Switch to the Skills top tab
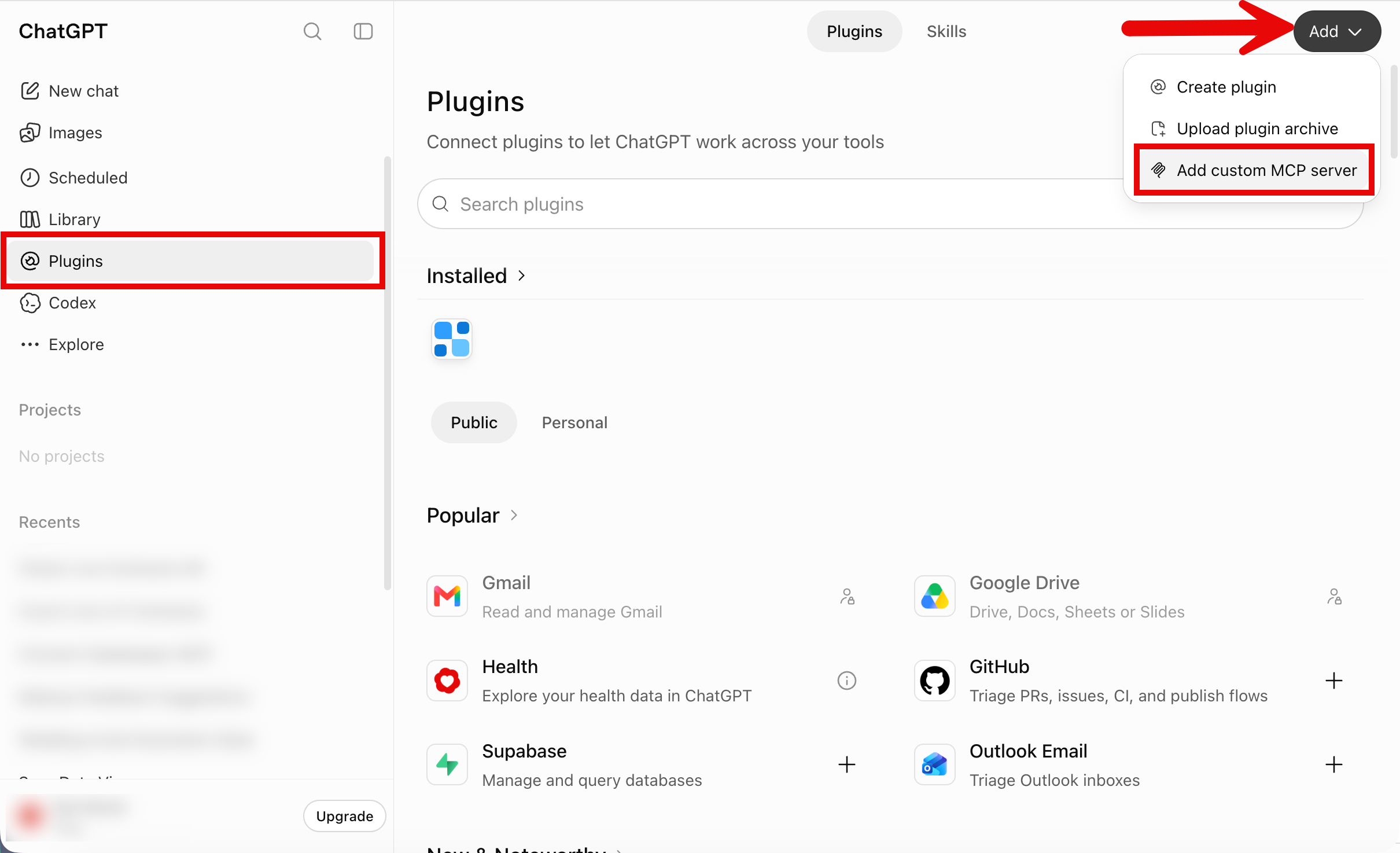The height and width of the screenshot is (853, 1400). pyautogui.click(x=946, y=31)
